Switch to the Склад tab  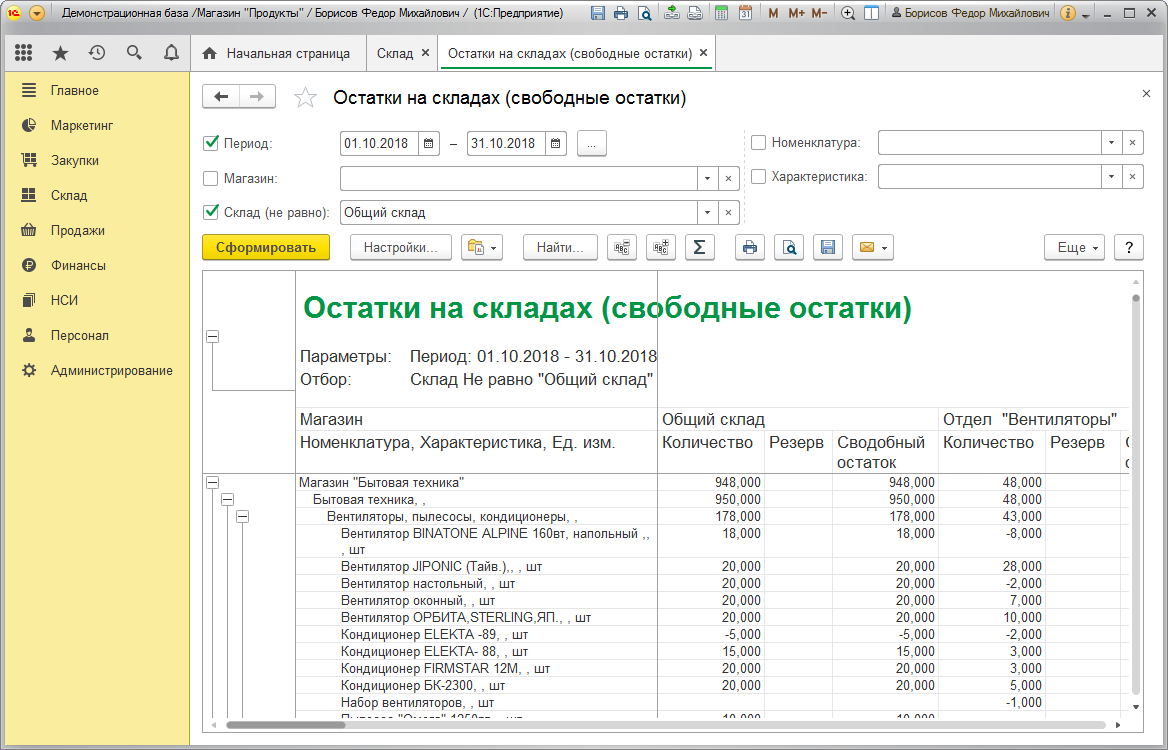click(403, 54)
